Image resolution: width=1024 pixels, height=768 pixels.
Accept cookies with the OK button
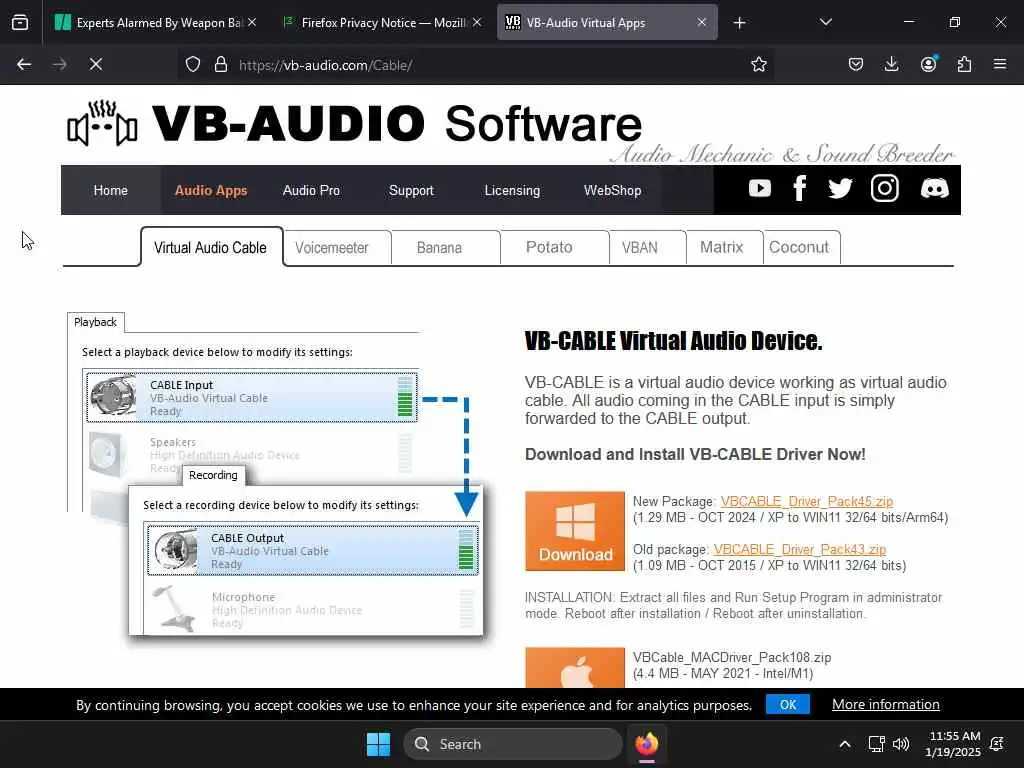[788, 705]
